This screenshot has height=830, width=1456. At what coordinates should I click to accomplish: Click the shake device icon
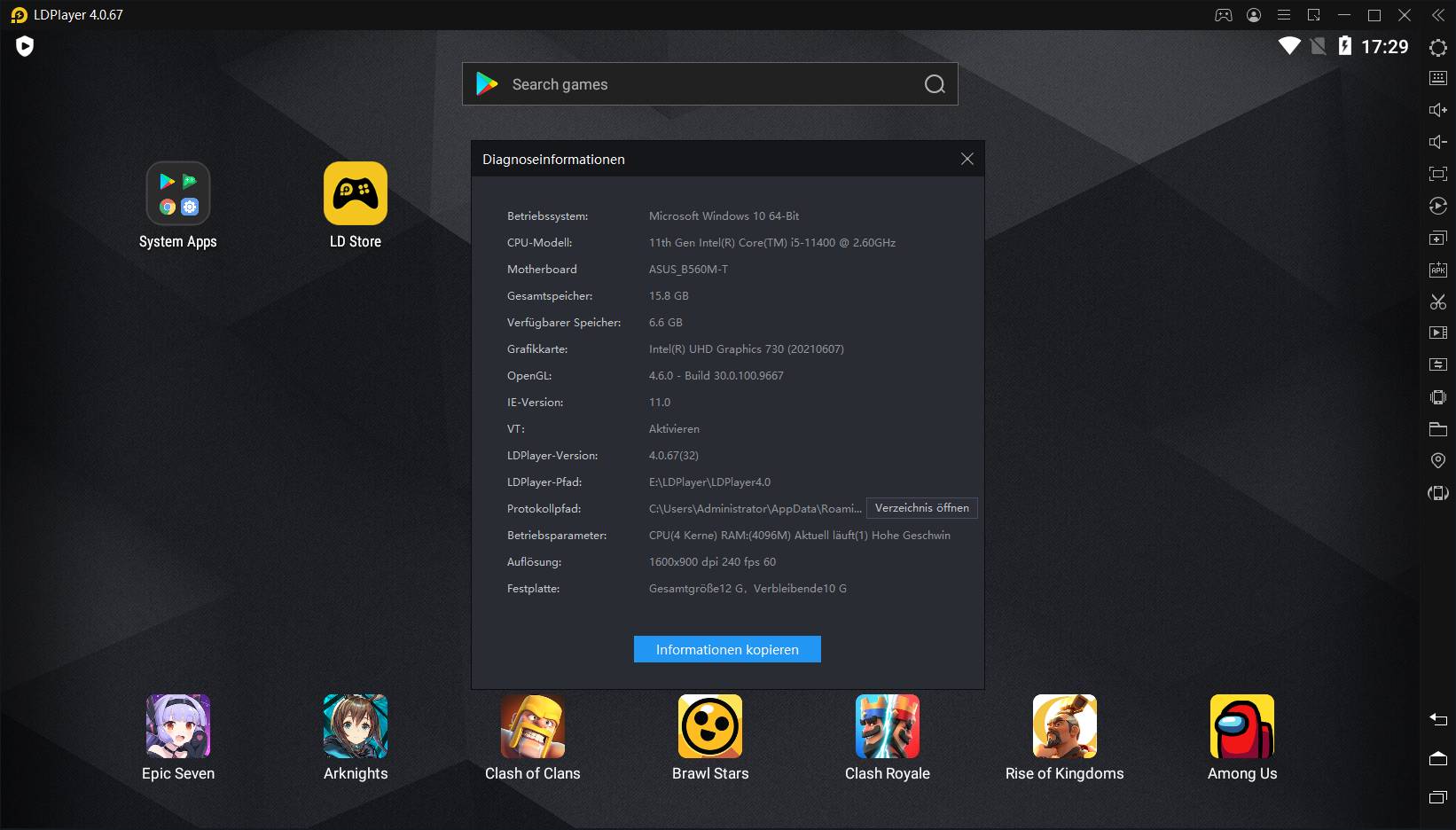[x=1438, y=397]
